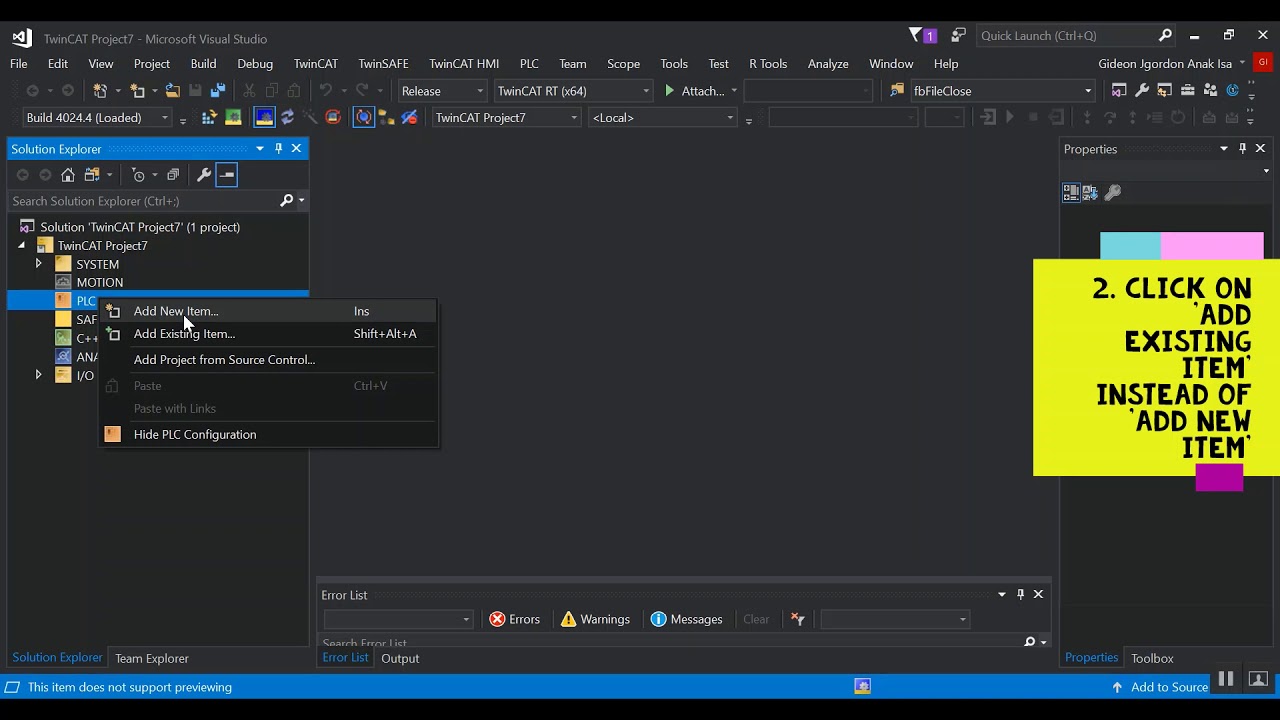Click the Save All toolbar icon

tap(218, 91)
